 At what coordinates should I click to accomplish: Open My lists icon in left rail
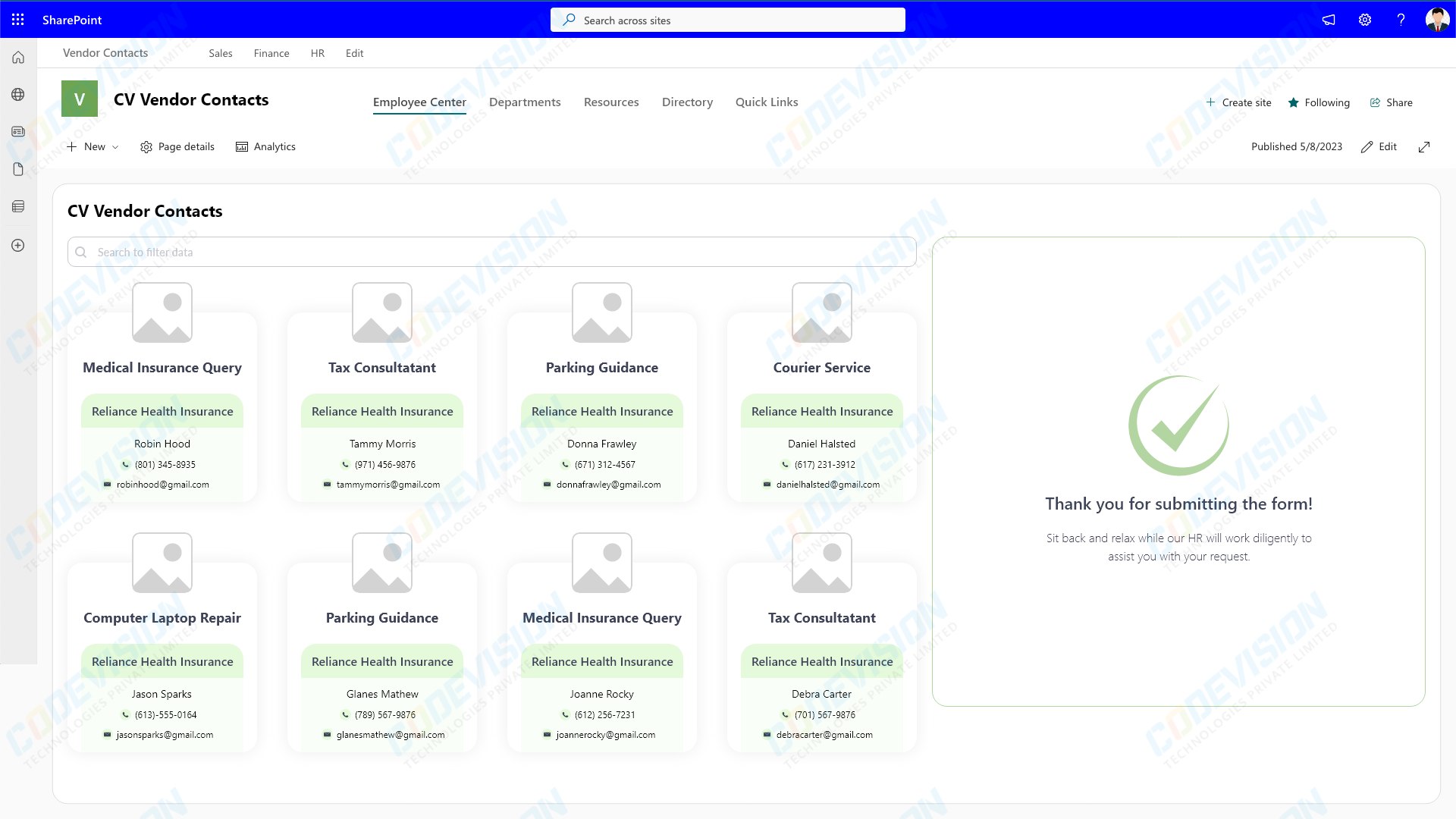coord(18,206)
